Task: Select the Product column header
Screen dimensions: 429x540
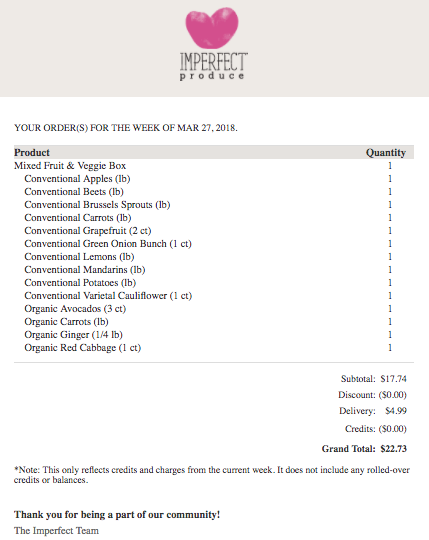Action: click(x=32, y=153)
